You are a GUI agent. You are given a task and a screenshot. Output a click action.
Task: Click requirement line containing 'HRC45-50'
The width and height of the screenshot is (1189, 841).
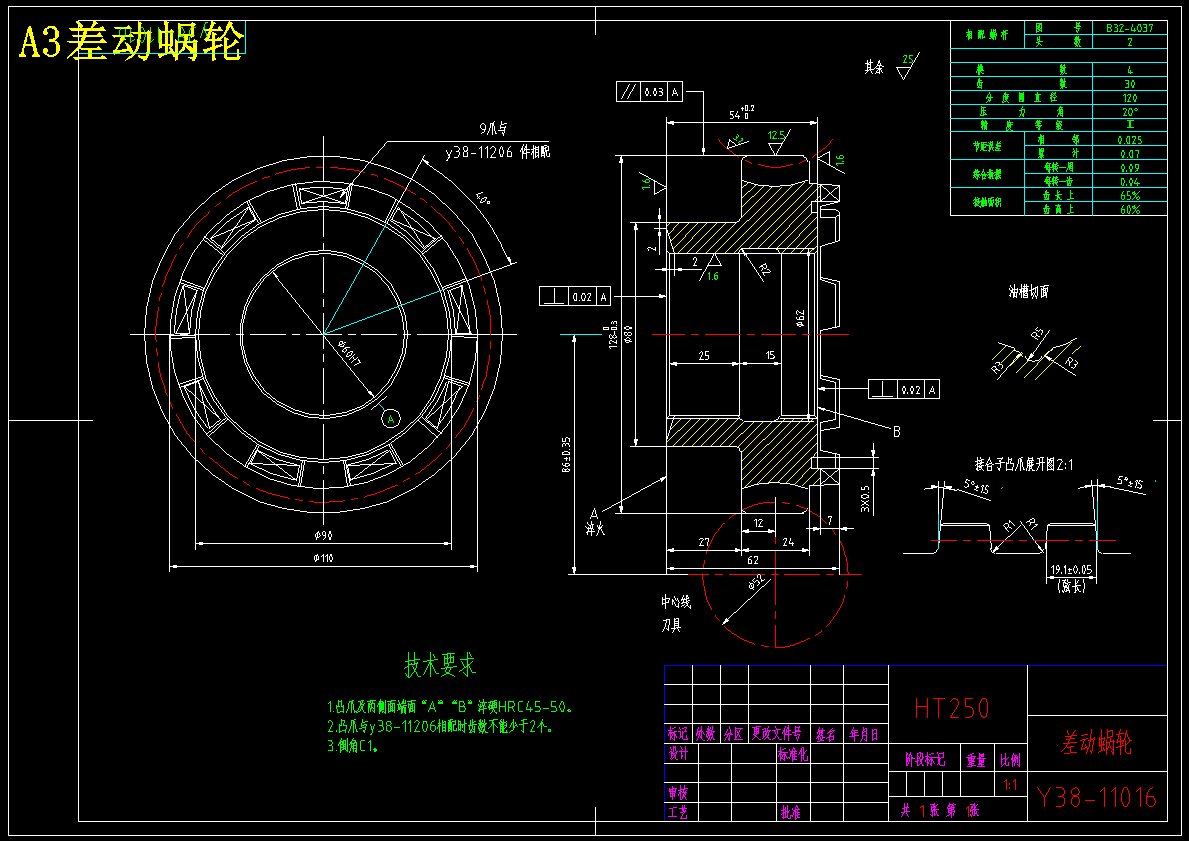tap(450, 707)
